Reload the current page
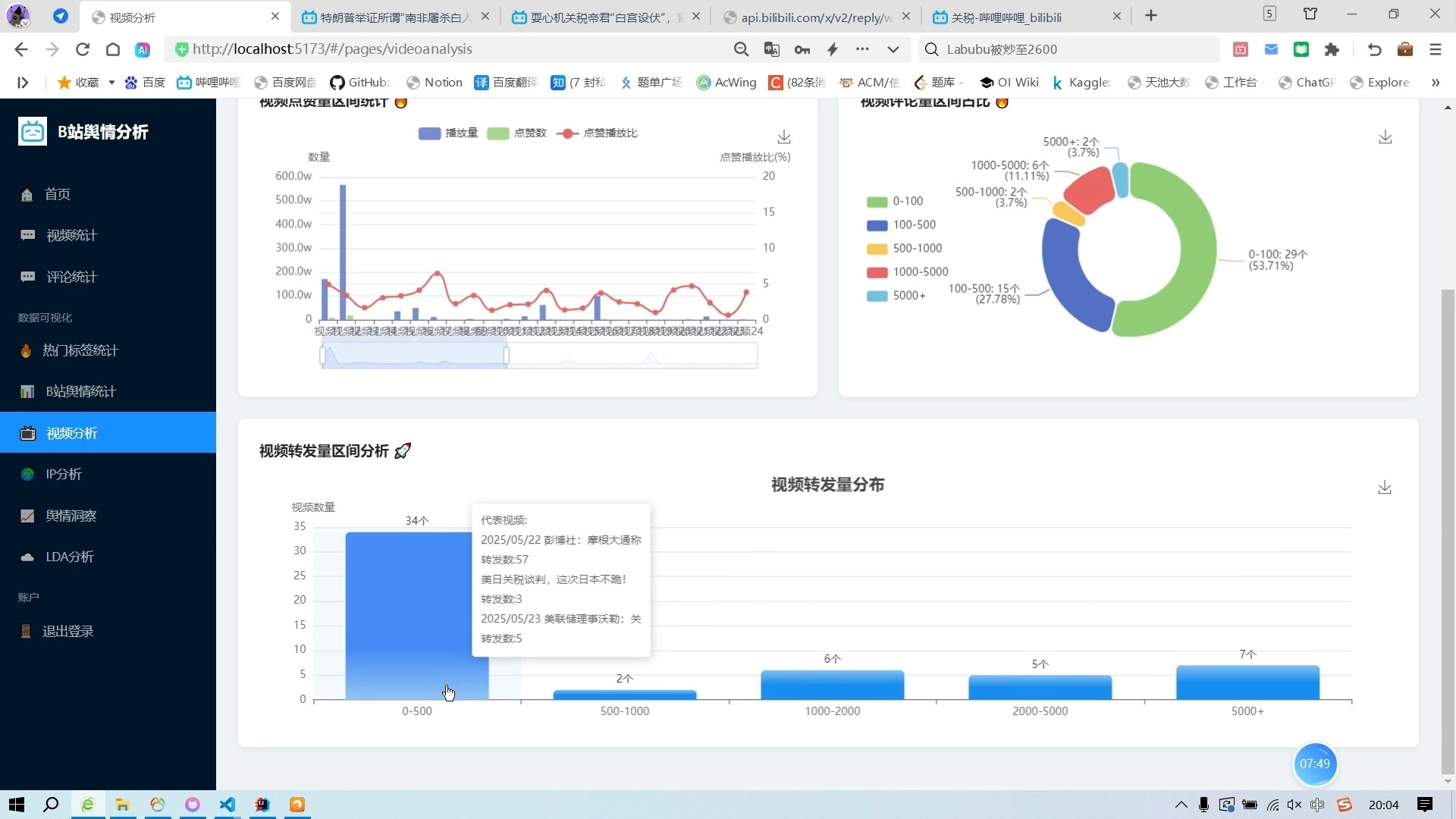 click(83, 49)
